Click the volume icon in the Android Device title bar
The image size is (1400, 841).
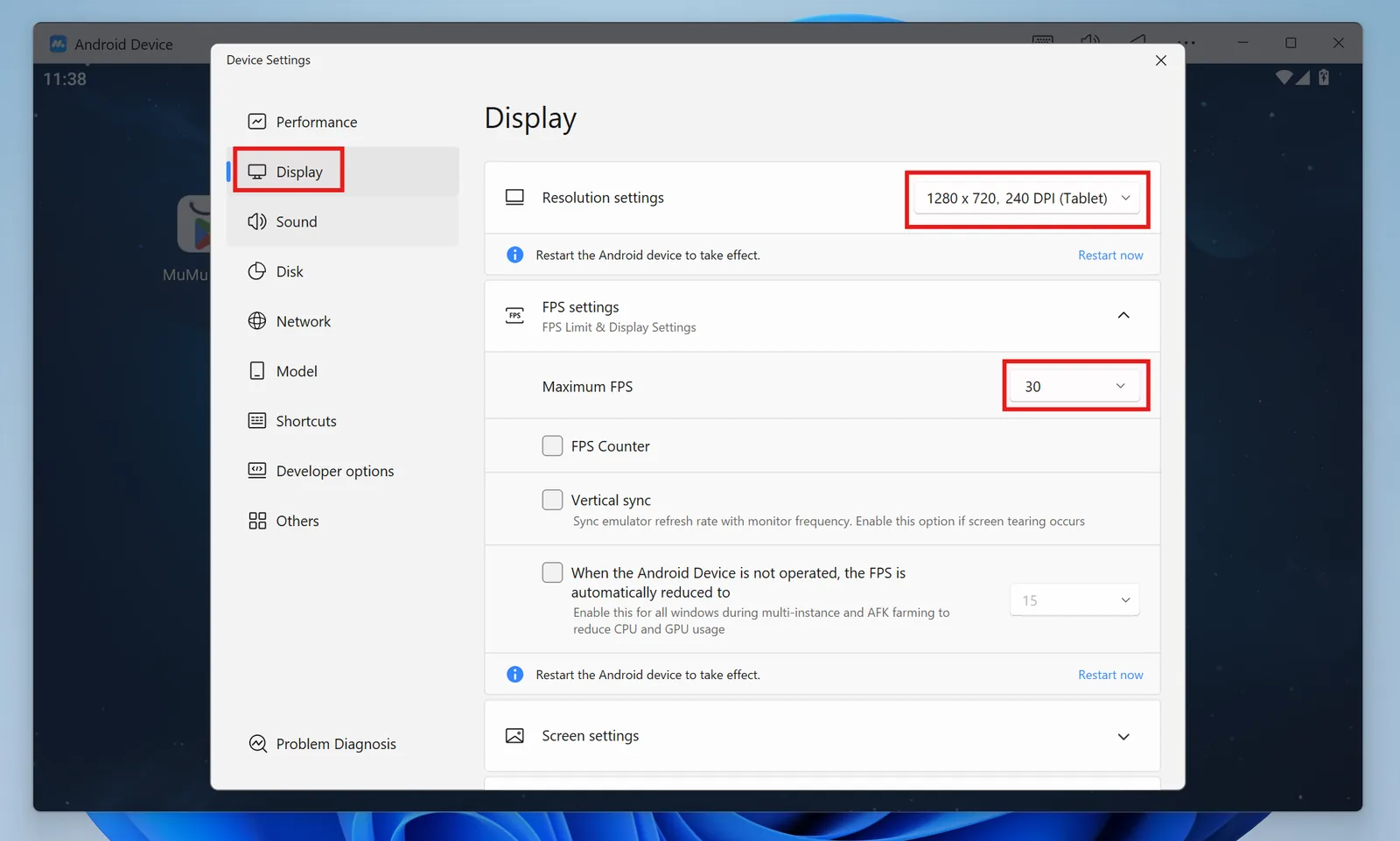(1090, 41)
